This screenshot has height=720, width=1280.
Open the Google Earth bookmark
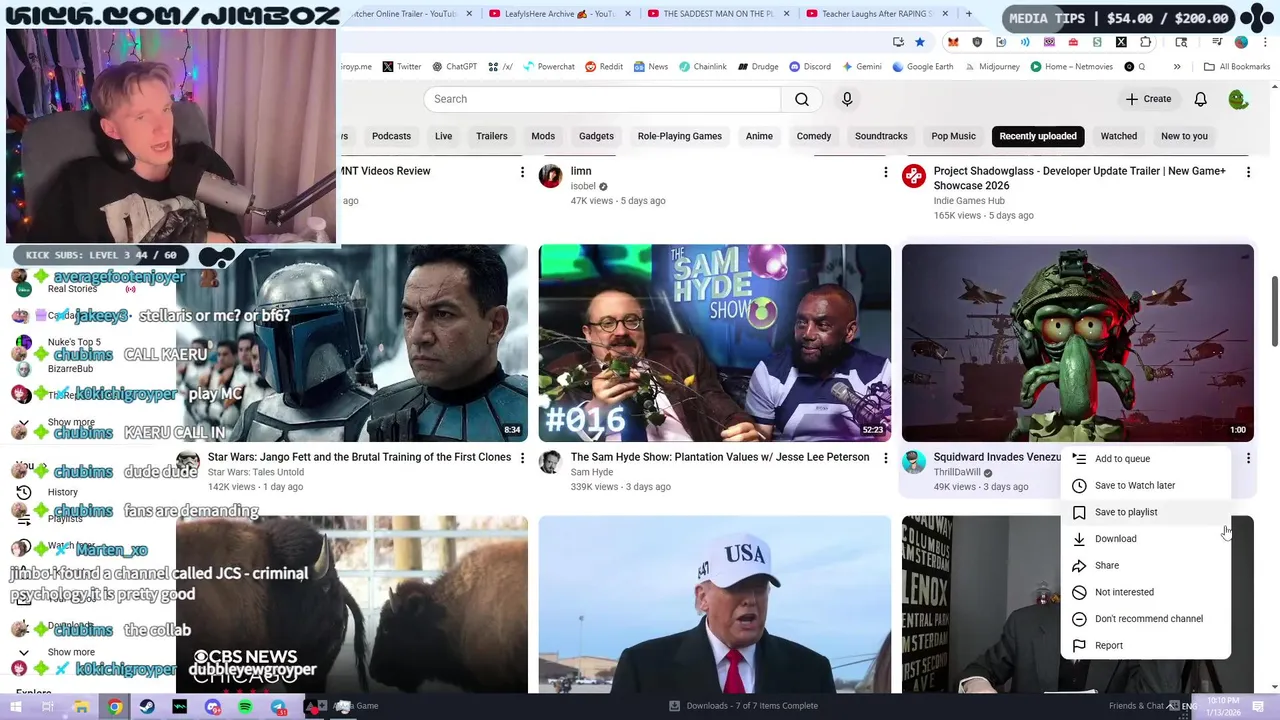click(x=922, y=67)
